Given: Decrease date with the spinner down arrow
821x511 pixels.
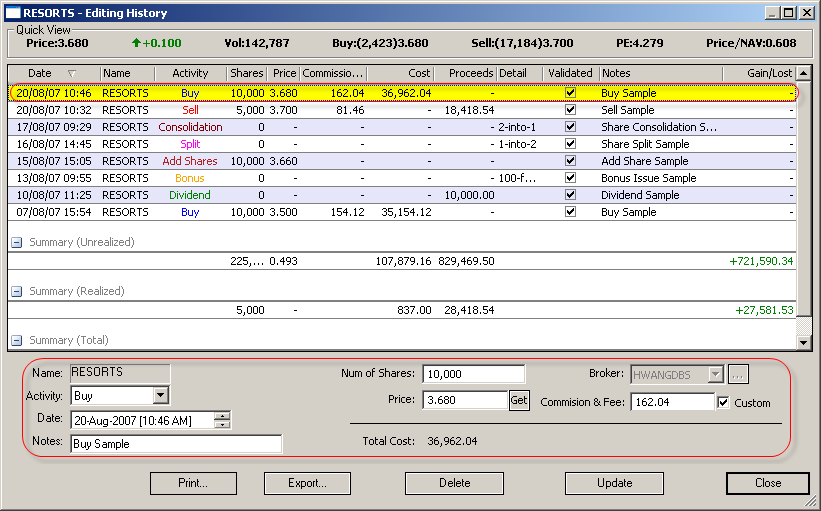Looking at the screenshot, I should tap(223, 424).
